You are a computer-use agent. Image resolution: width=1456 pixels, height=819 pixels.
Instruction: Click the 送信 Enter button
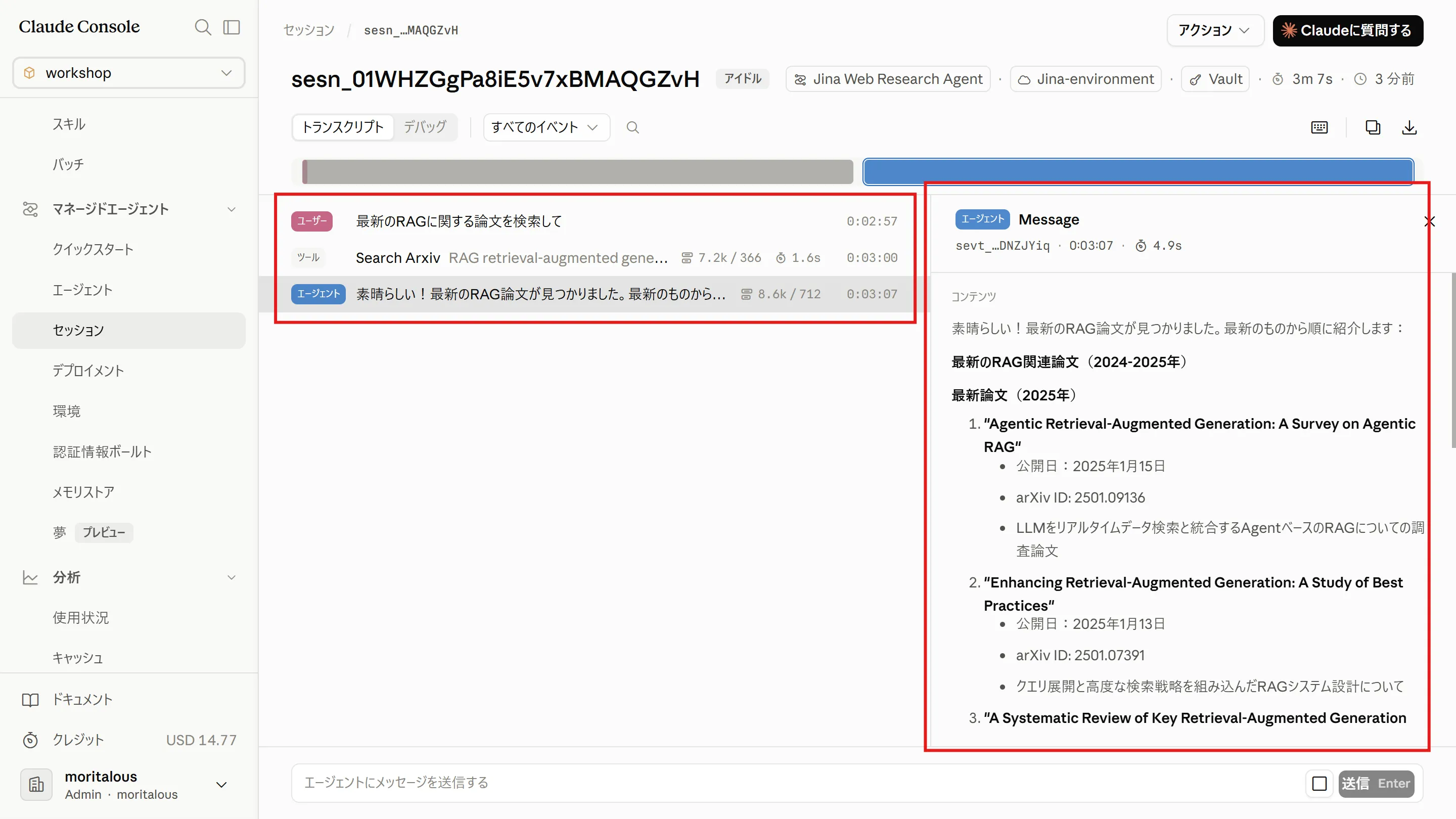(x=1376, y=784)
